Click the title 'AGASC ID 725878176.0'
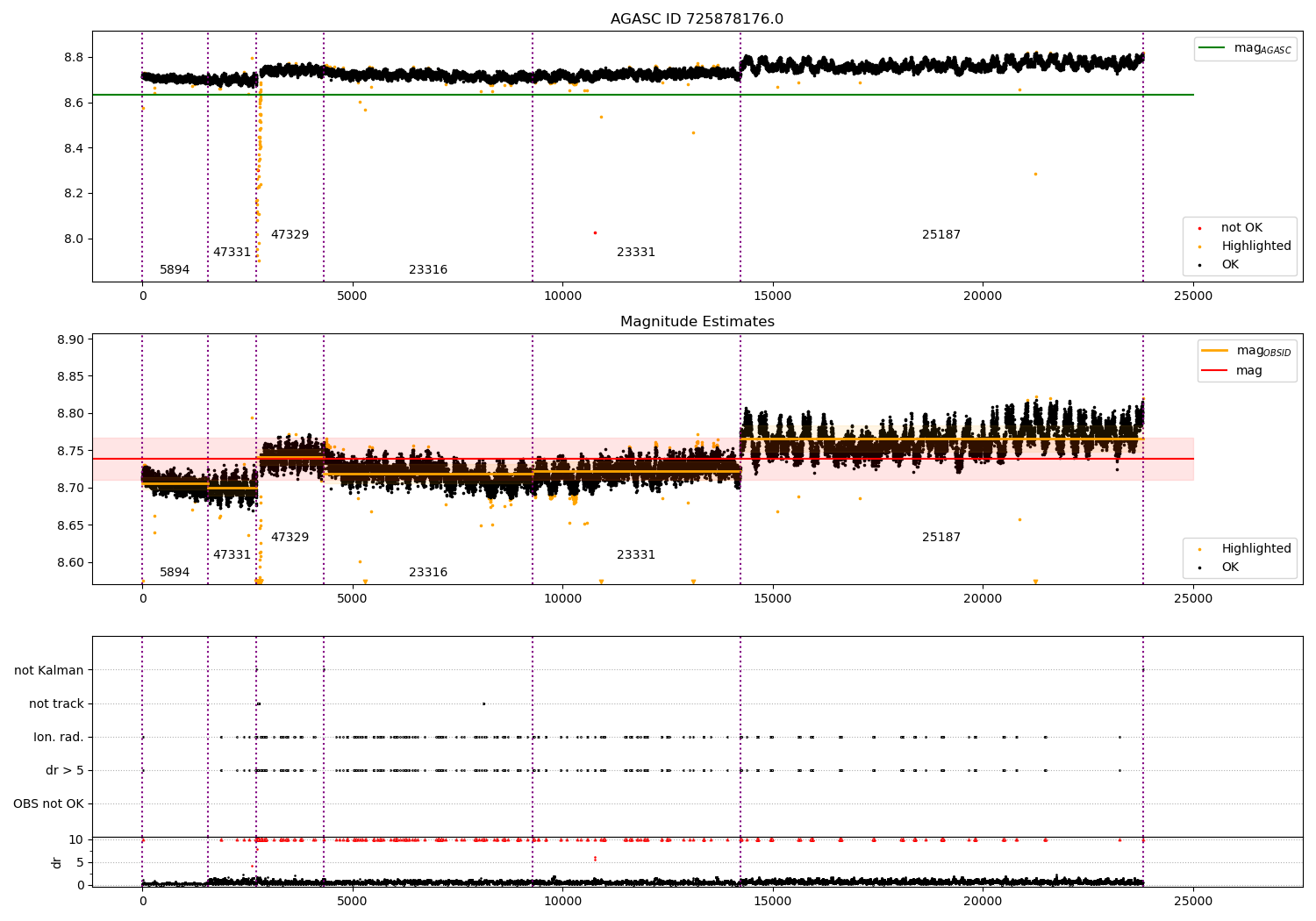Viewport: 1316px width, 921px height. pyautogui.click(x=697, y=19)
